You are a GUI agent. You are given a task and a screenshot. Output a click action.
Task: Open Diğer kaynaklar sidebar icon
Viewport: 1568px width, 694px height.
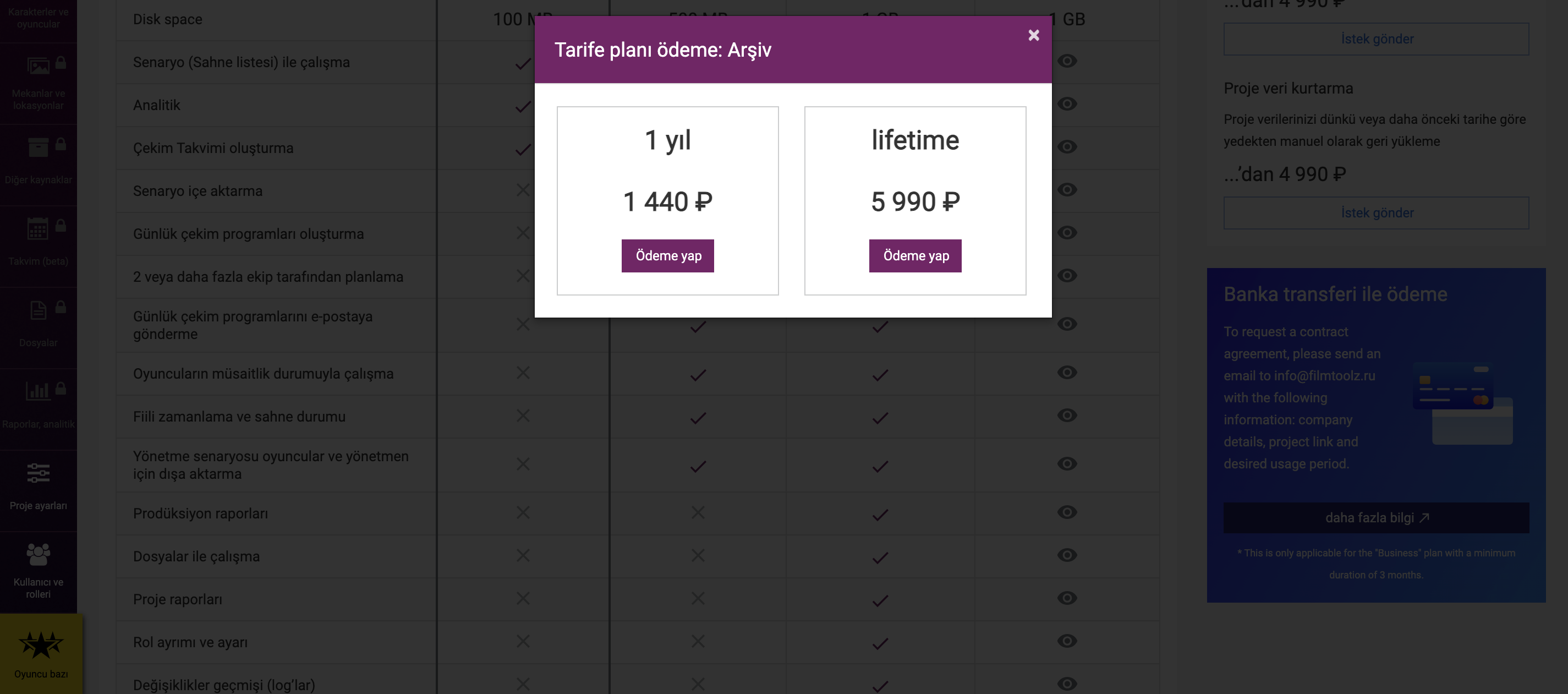[39, 147]
